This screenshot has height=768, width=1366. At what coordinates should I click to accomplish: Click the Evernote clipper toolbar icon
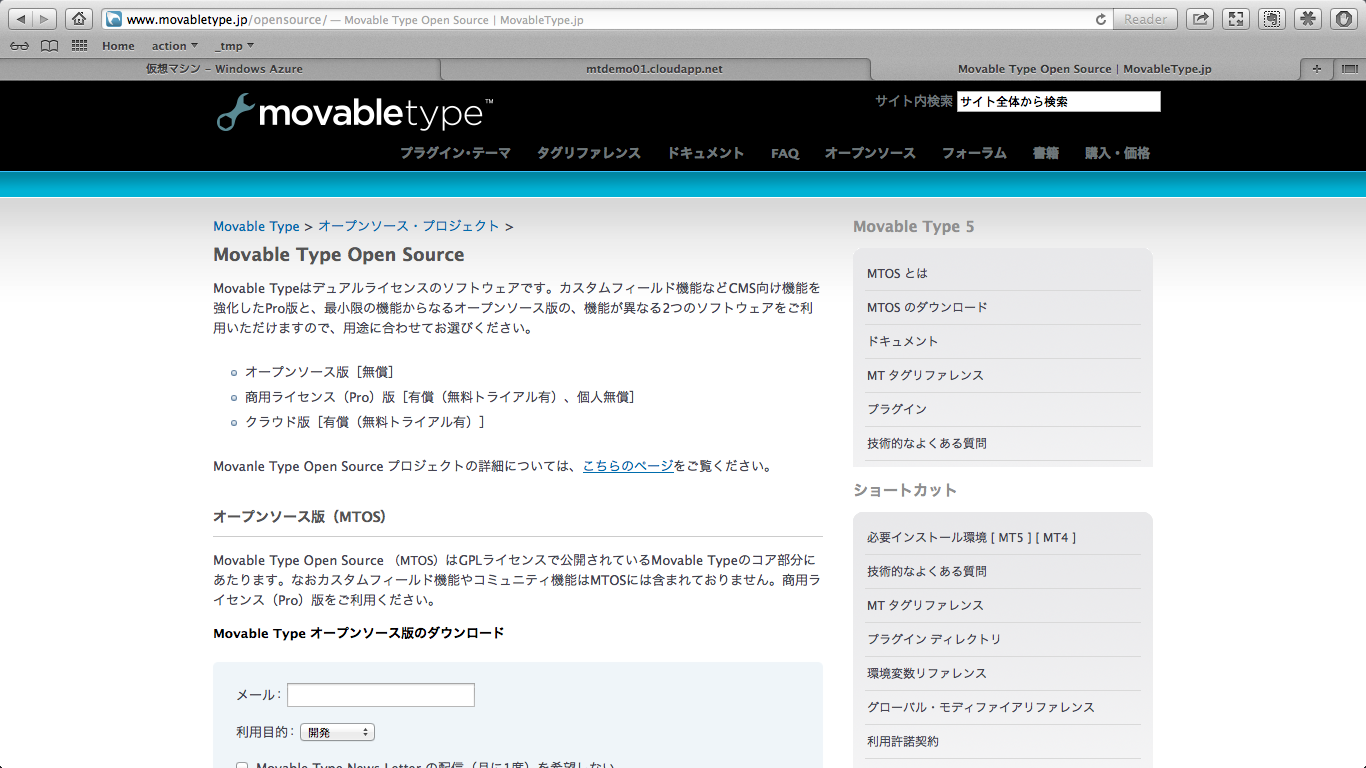1272,19
